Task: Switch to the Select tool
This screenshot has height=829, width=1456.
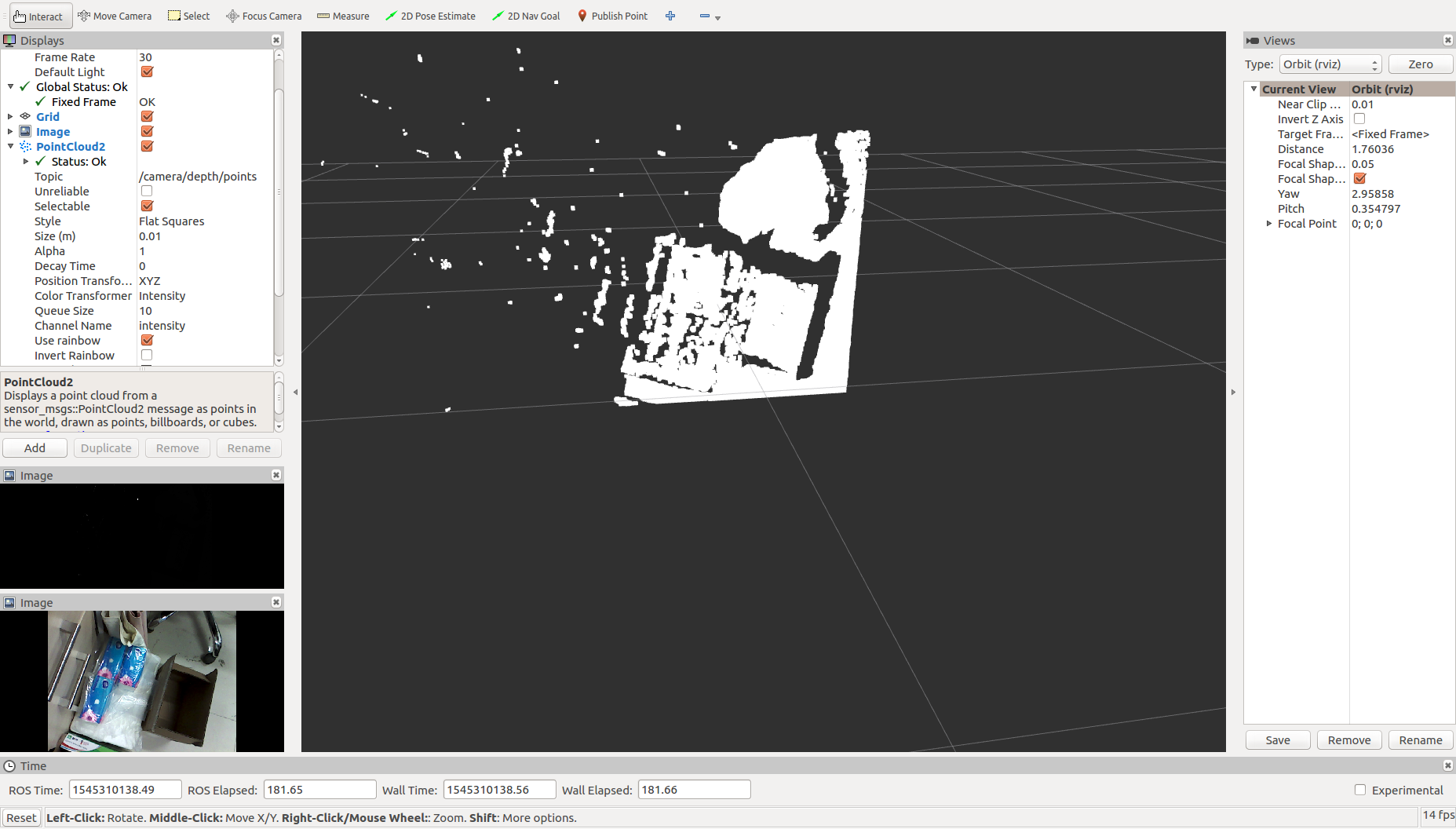Action: [188, 16]
